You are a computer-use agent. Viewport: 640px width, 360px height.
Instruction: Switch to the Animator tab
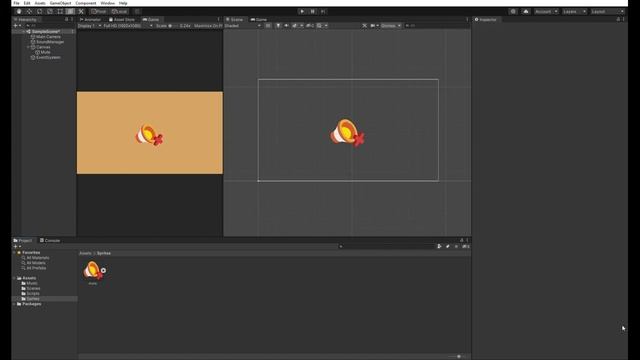coord(91,20)
